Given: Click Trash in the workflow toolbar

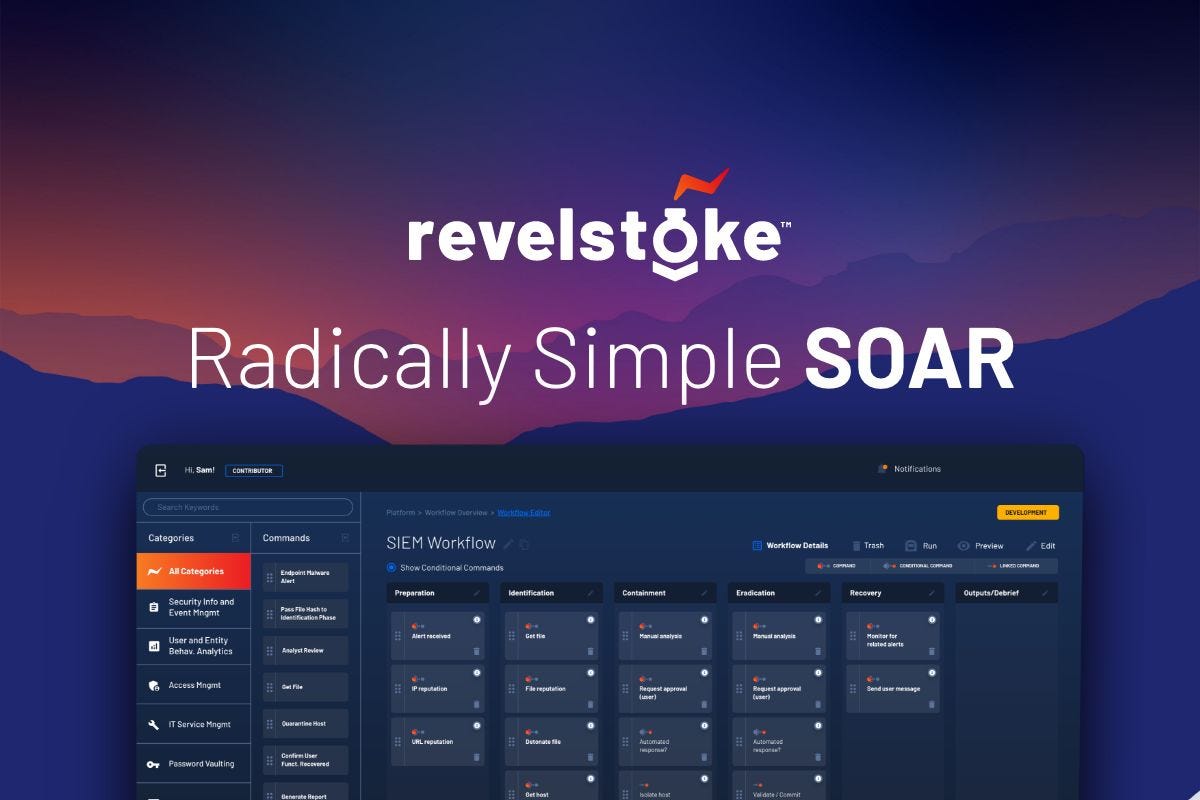Looking at the screenshot, I should pyautogui.click(x=868, y=546).
